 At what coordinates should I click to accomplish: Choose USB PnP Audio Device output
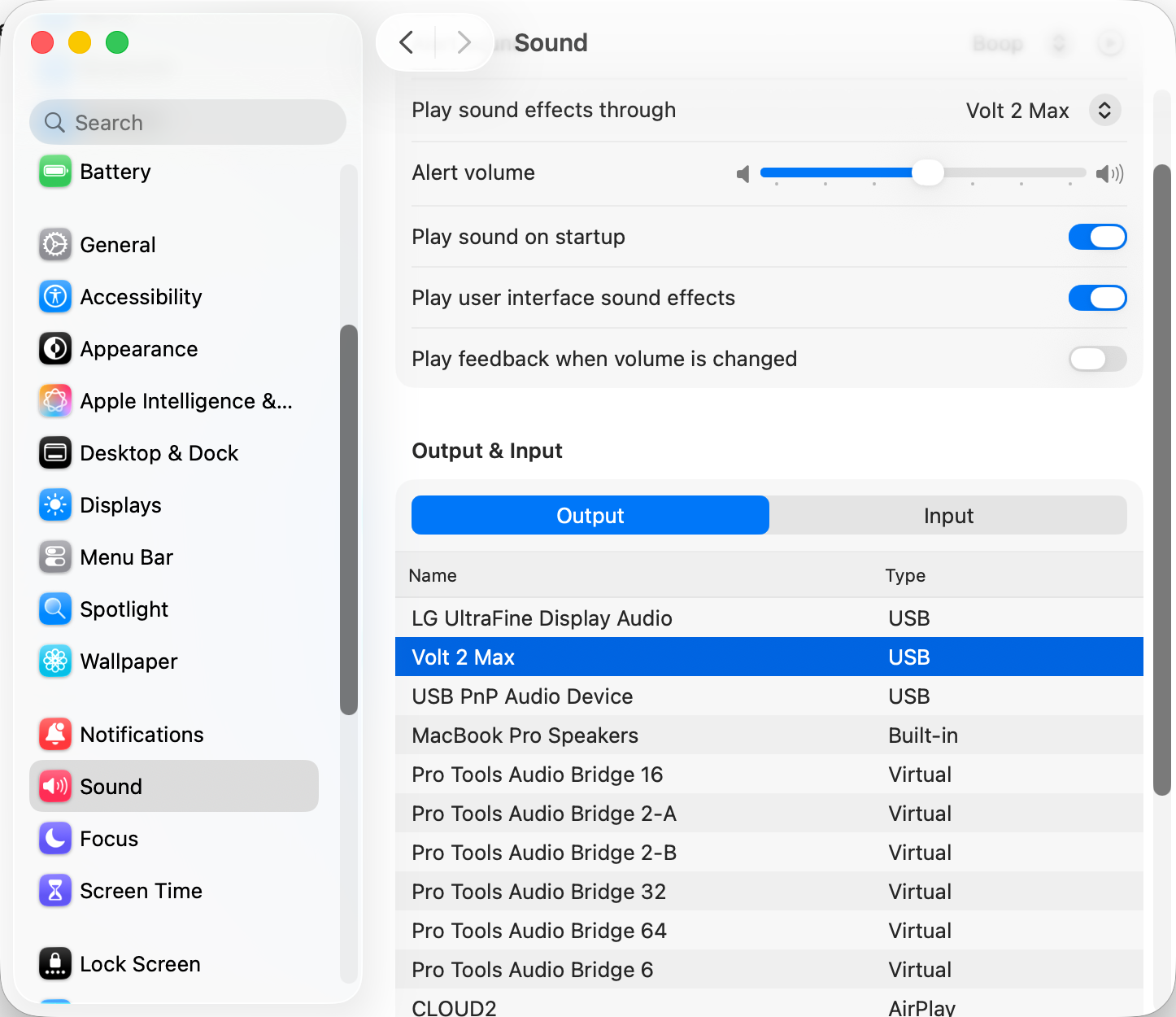(769, 696)
